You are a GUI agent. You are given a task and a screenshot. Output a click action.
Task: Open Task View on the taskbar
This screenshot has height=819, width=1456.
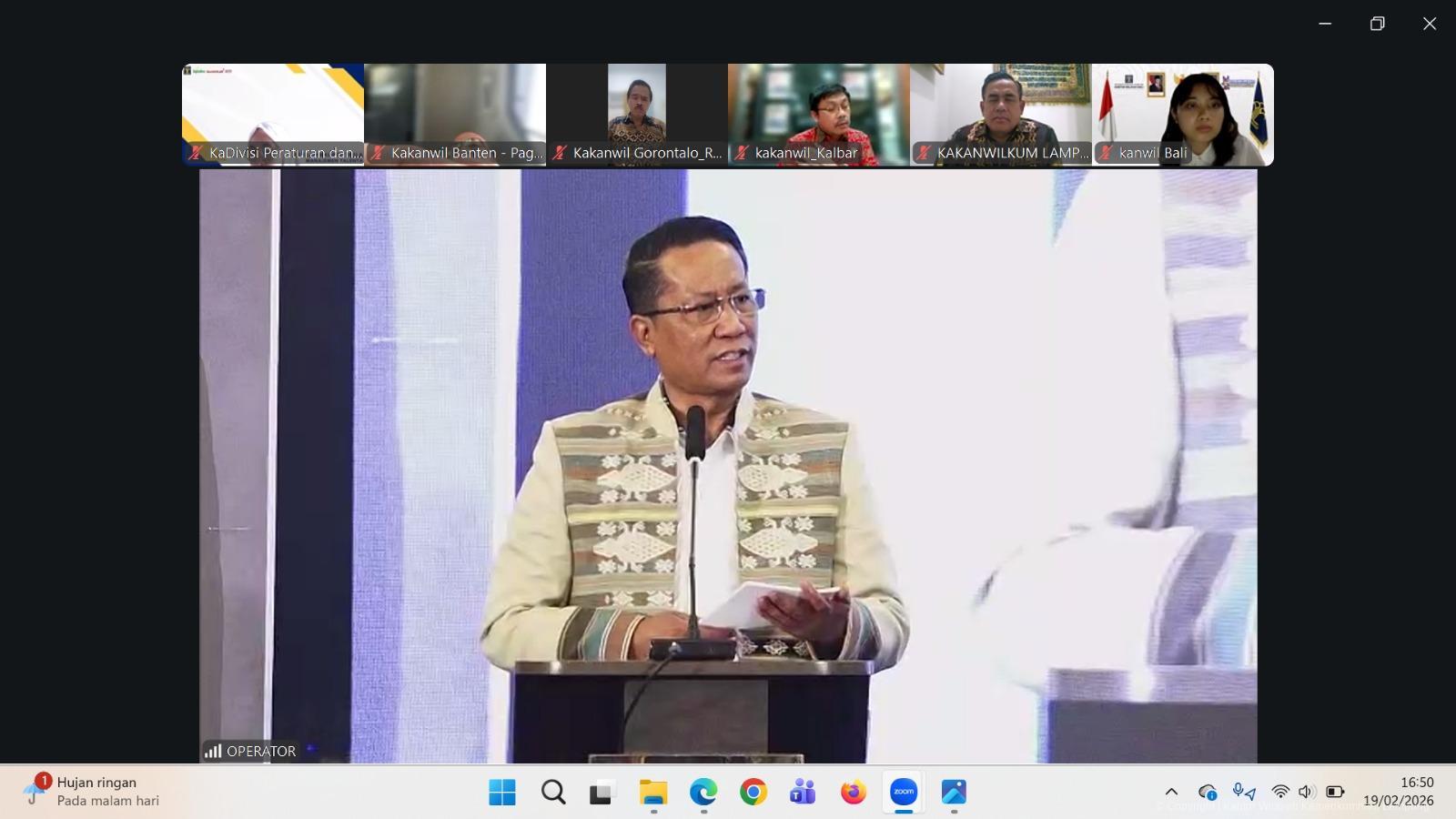point(602,793)
